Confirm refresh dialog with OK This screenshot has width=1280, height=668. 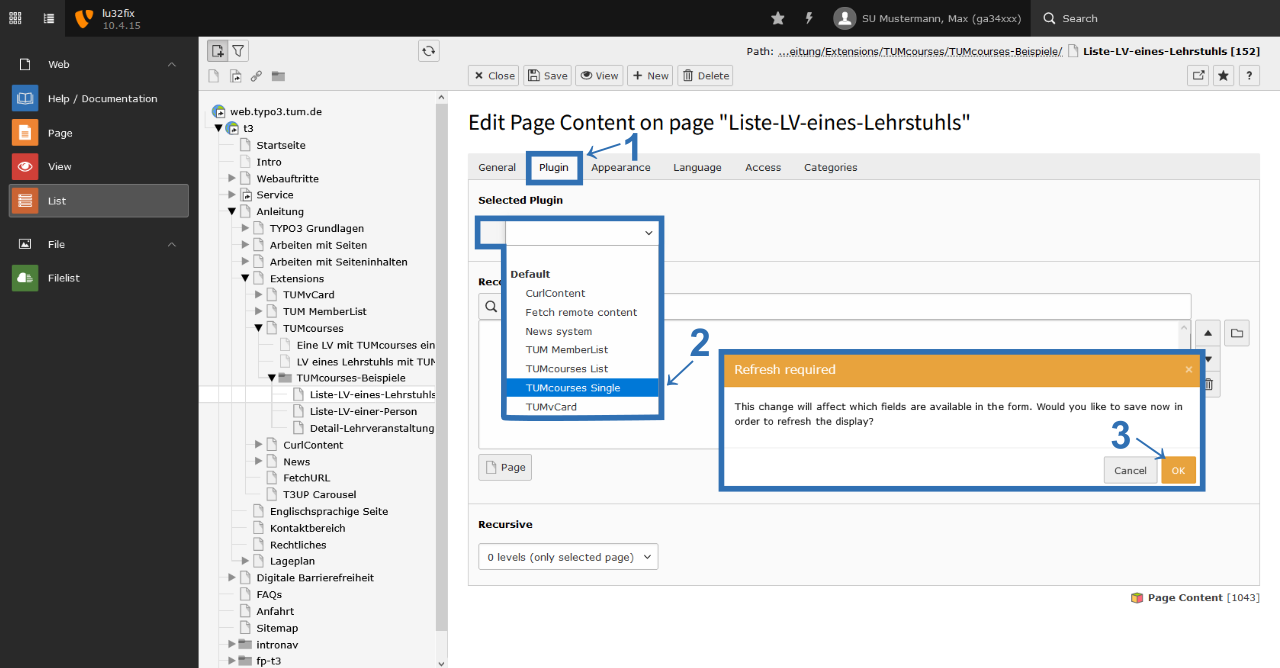(x=1178, y=470)
